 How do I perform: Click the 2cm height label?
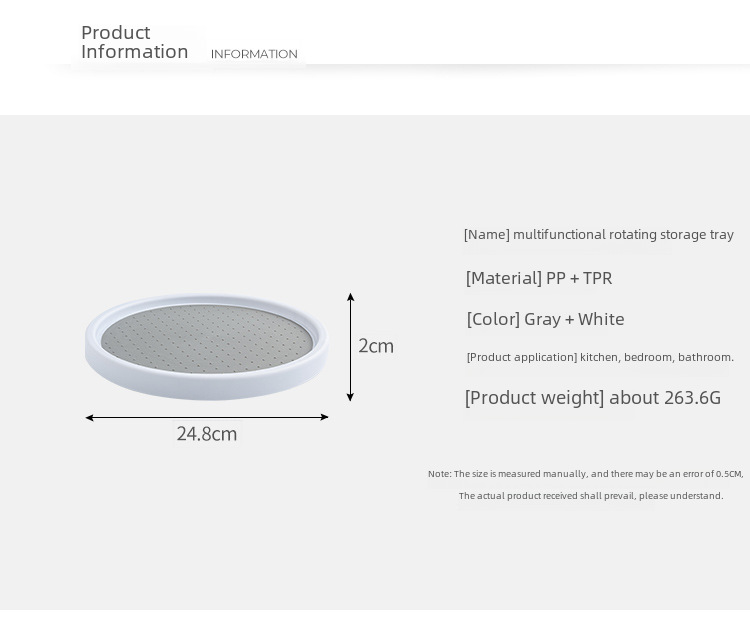click(x=376, y=346)
